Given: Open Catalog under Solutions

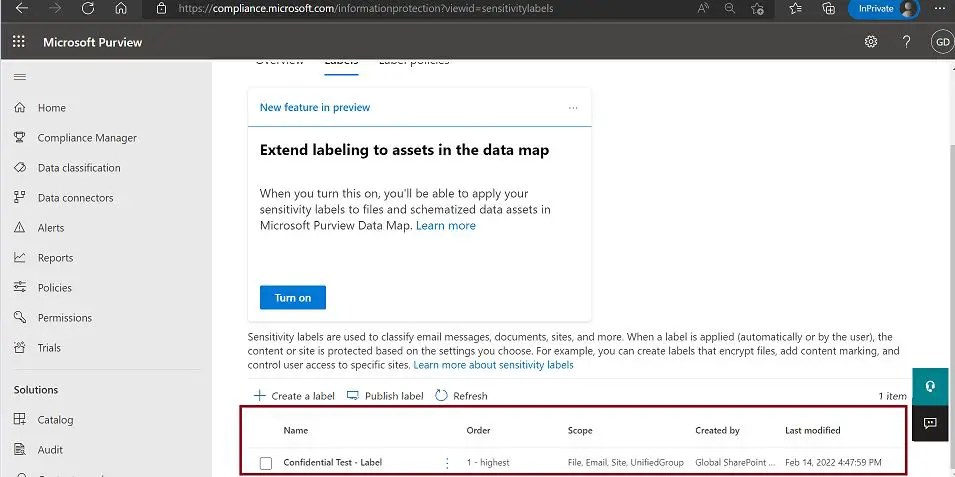Looking at the screenshot, I should (x=55, y=419).
